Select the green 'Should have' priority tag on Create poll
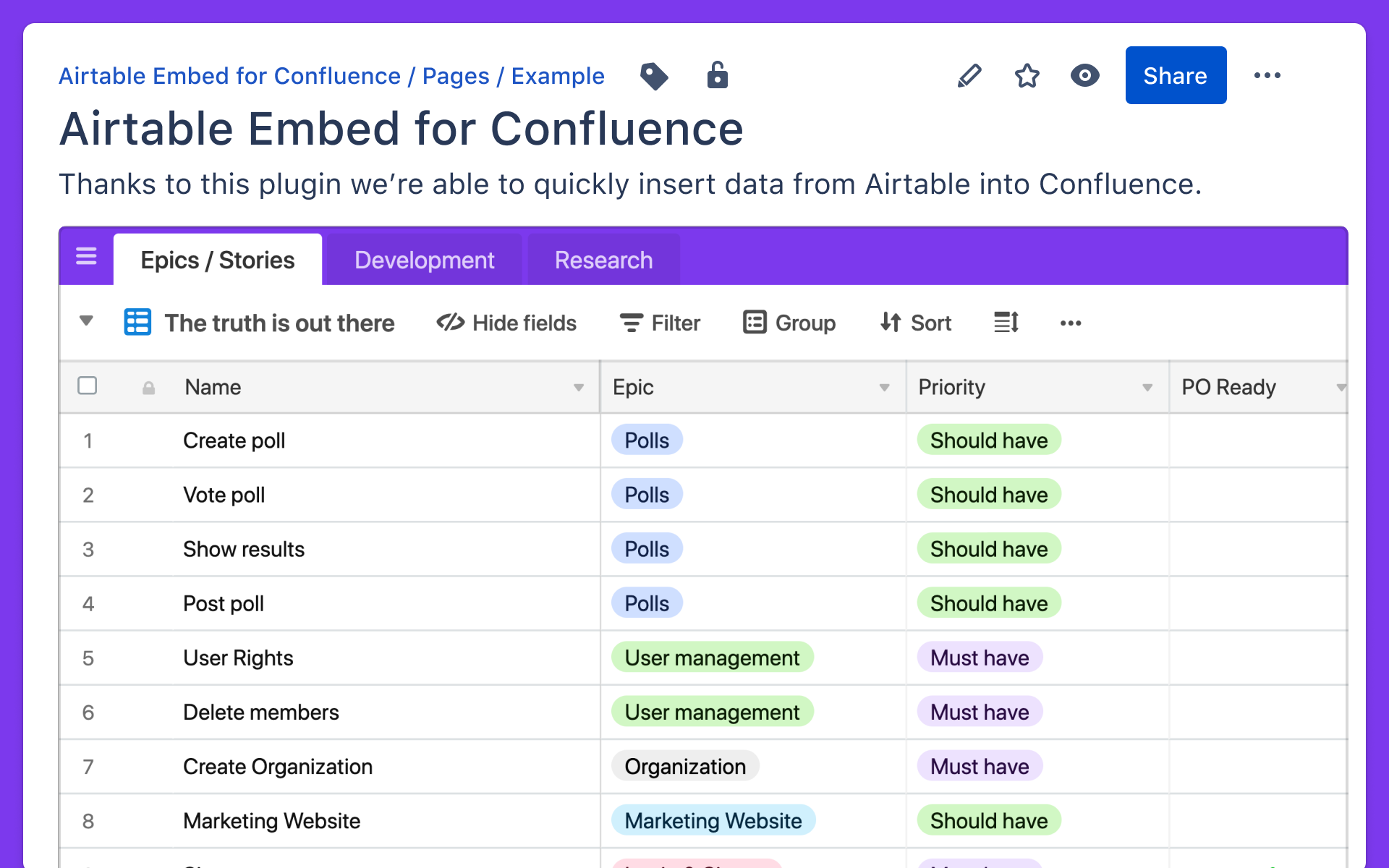Screen dimensions: 1389x868 click(x=988, y=440)
